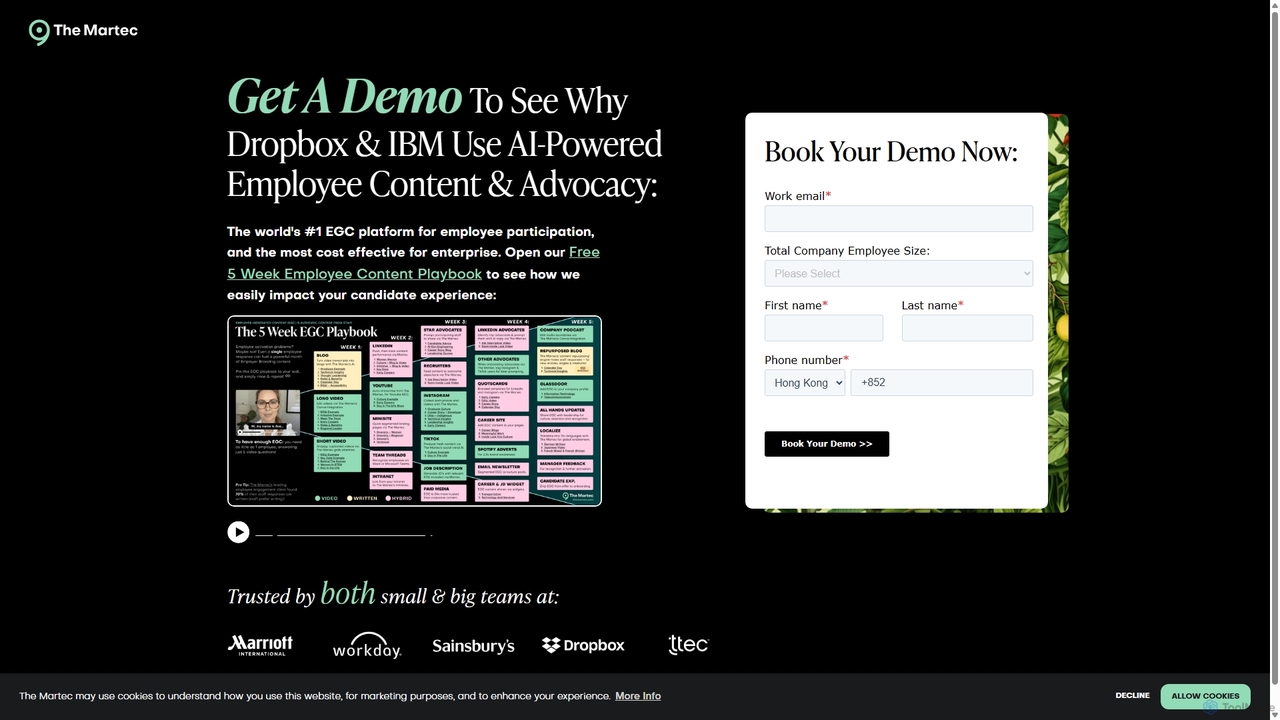Click the Workday logo
The height and width of the screenshot is (720, 1280).
point(366,645)
